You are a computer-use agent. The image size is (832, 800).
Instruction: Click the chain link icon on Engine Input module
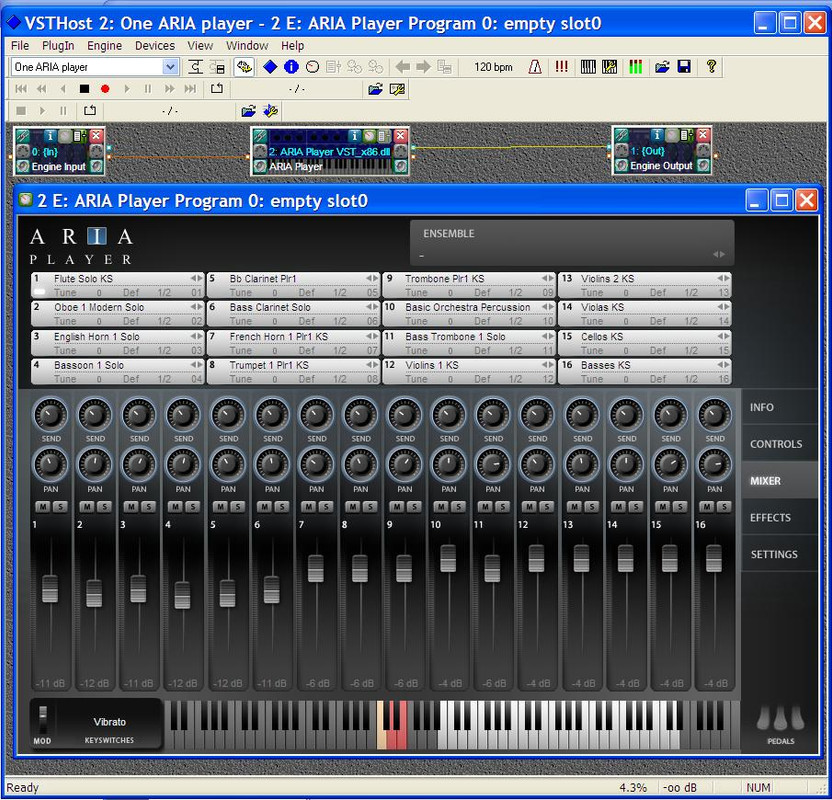click(23, 136)
